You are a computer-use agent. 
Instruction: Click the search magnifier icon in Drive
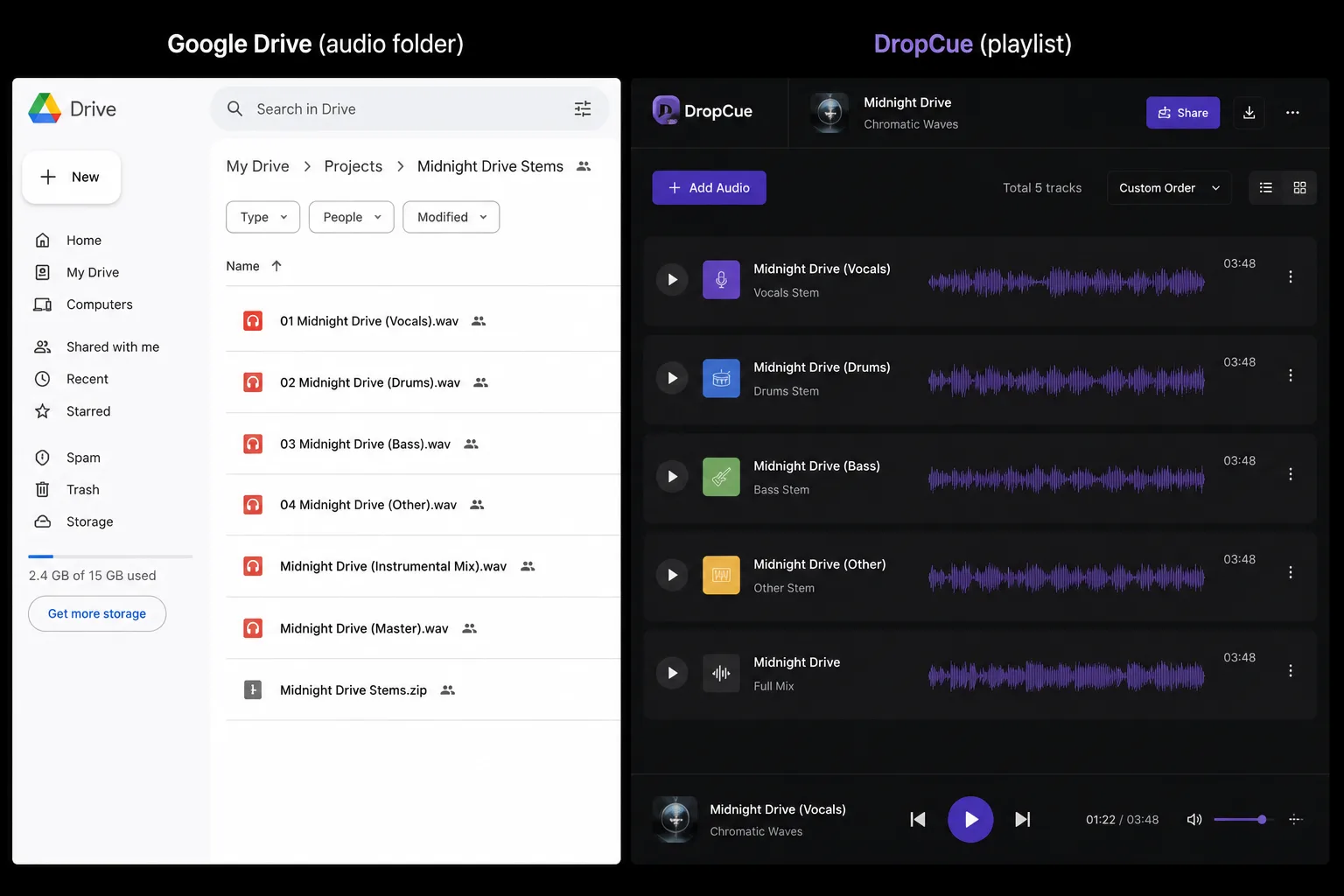[x=234, y=108]
